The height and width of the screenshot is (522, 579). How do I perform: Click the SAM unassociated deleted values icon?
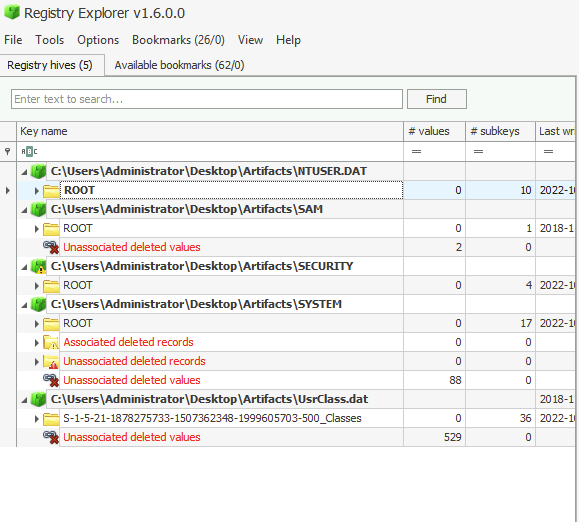coord(51,247)
